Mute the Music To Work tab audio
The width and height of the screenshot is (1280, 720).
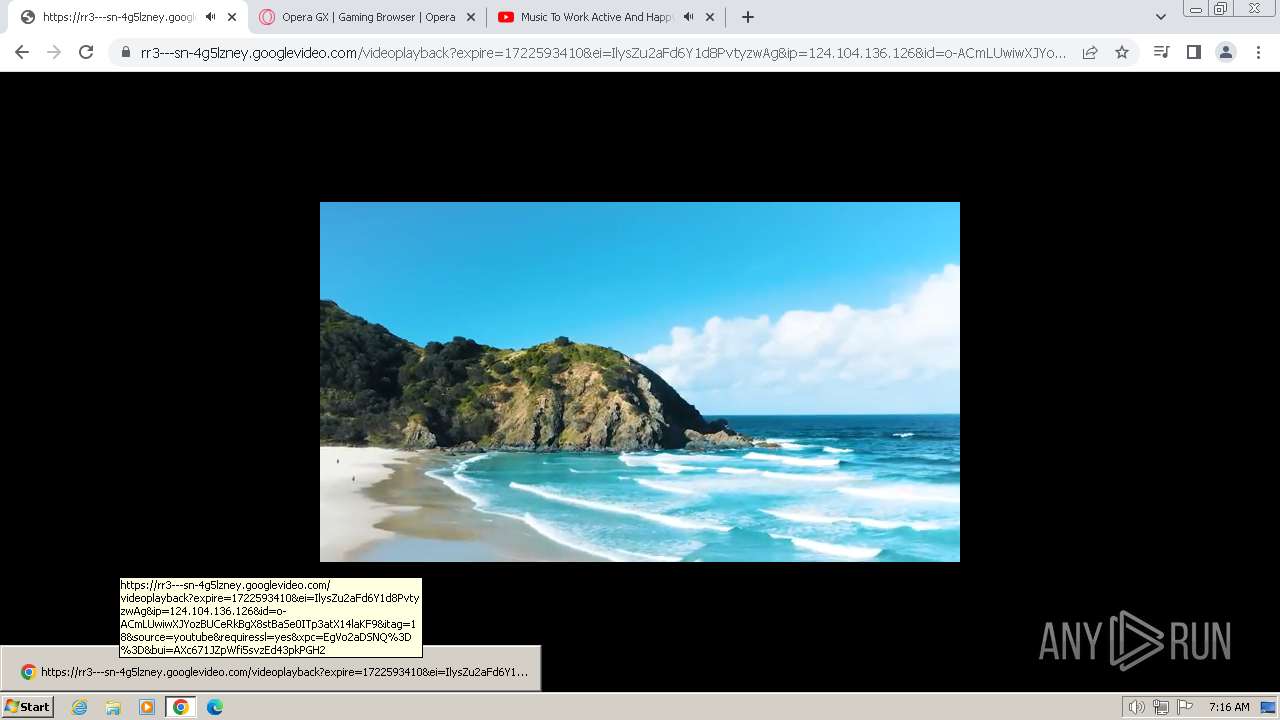tap(688, 17)
